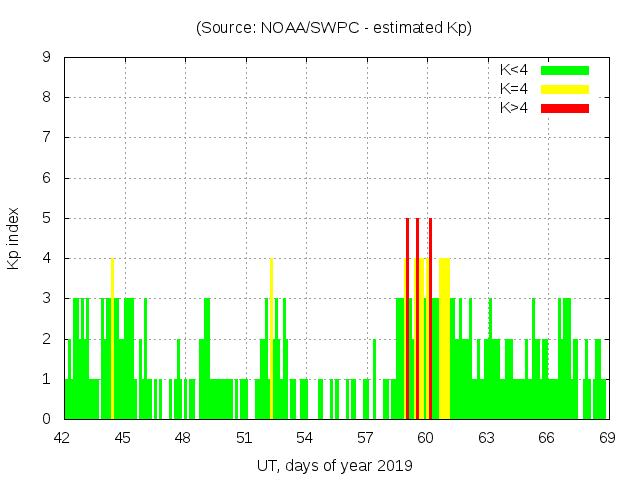Click x-axis tick label 57

(x=365, y=438)
